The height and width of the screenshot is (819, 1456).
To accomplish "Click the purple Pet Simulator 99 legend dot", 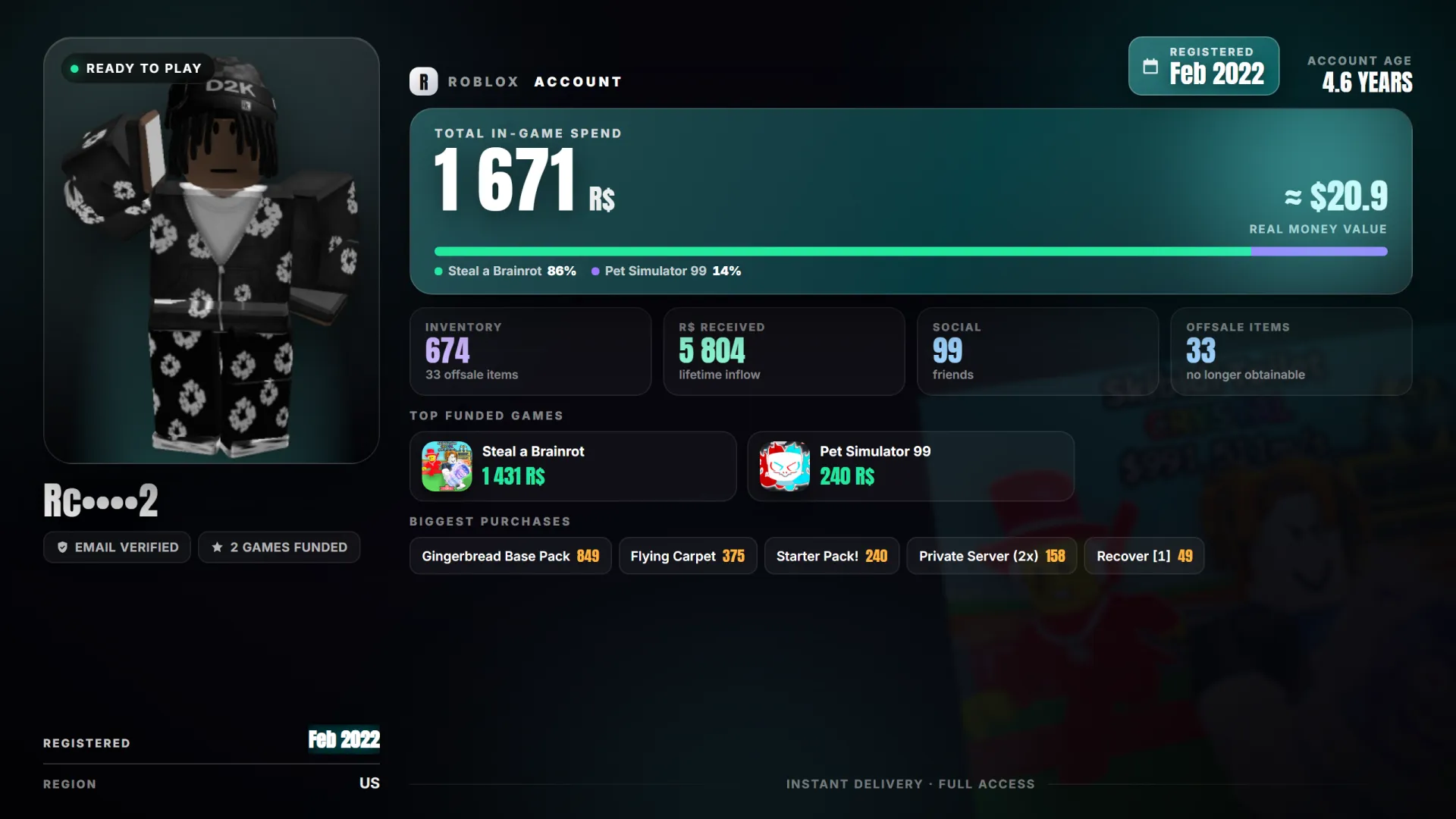I will point(595,271).
